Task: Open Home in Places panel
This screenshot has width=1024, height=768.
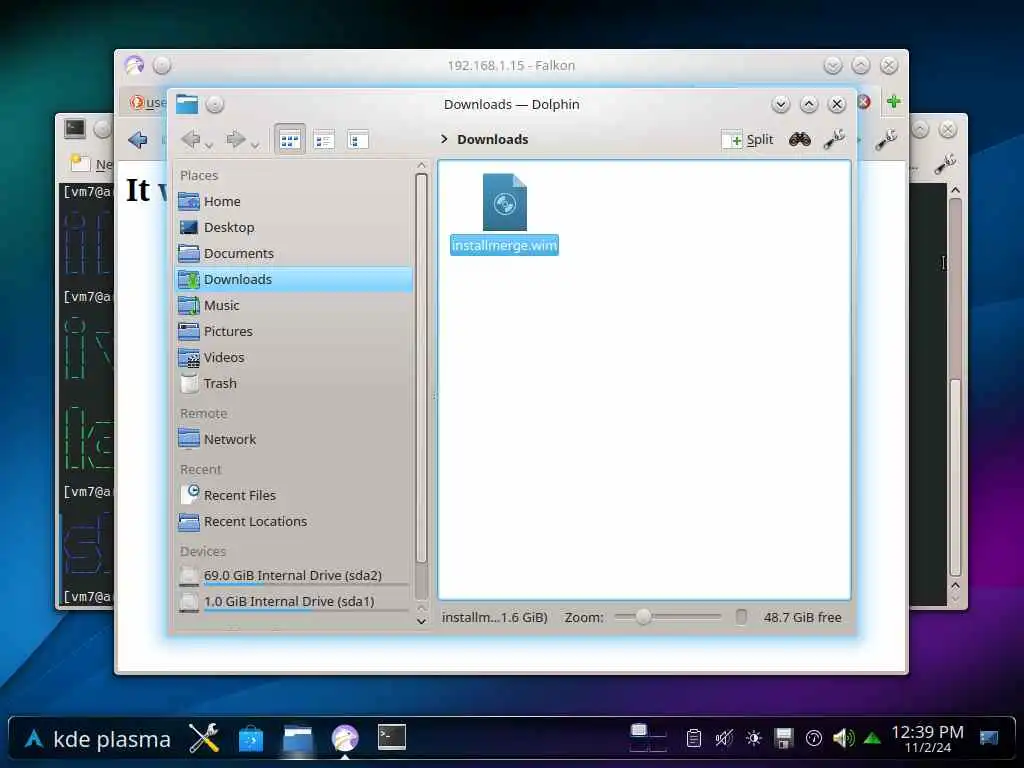Action: click(x=294, y=201)
